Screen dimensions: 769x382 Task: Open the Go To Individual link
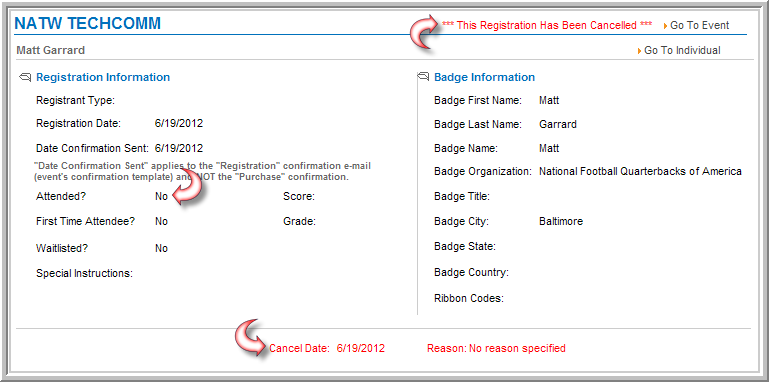pyautogui.click(x=682, y=50)
